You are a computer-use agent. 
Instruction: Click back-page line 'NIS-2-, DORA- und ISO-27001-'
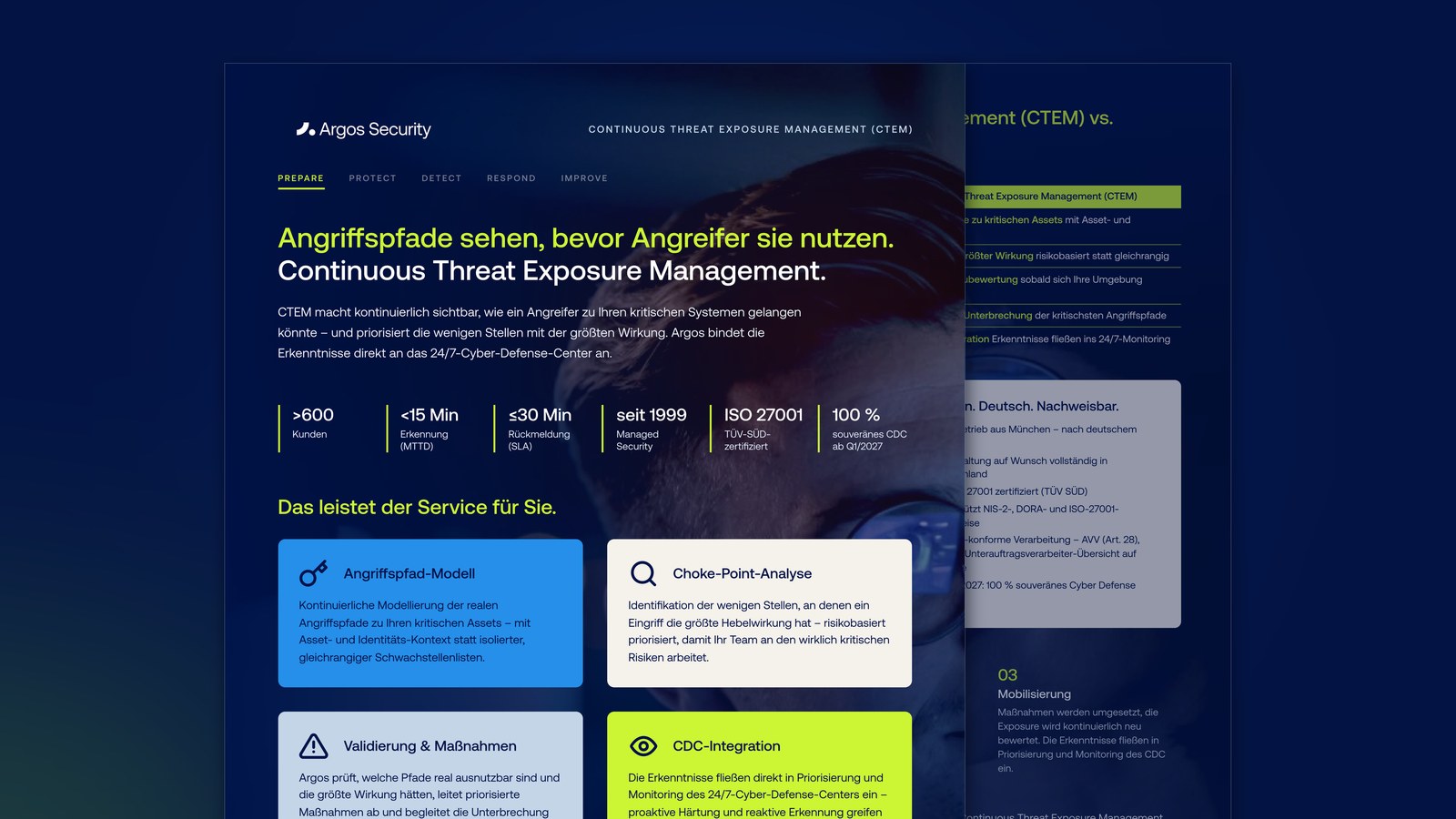point(1042,510)
